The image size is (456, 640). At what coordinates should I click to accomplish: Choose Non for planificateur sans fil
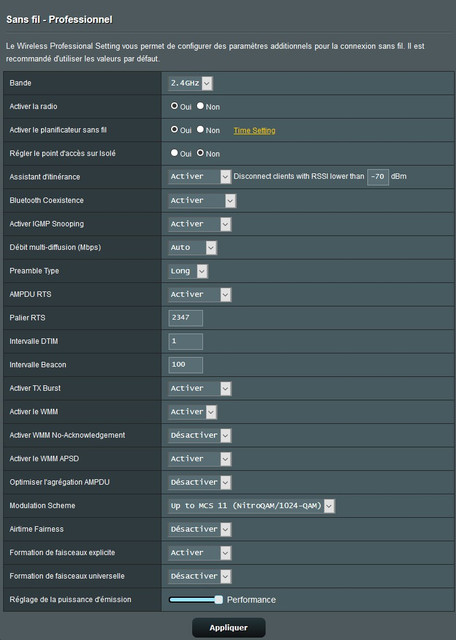pyautogui.click(x=200, y=129)
